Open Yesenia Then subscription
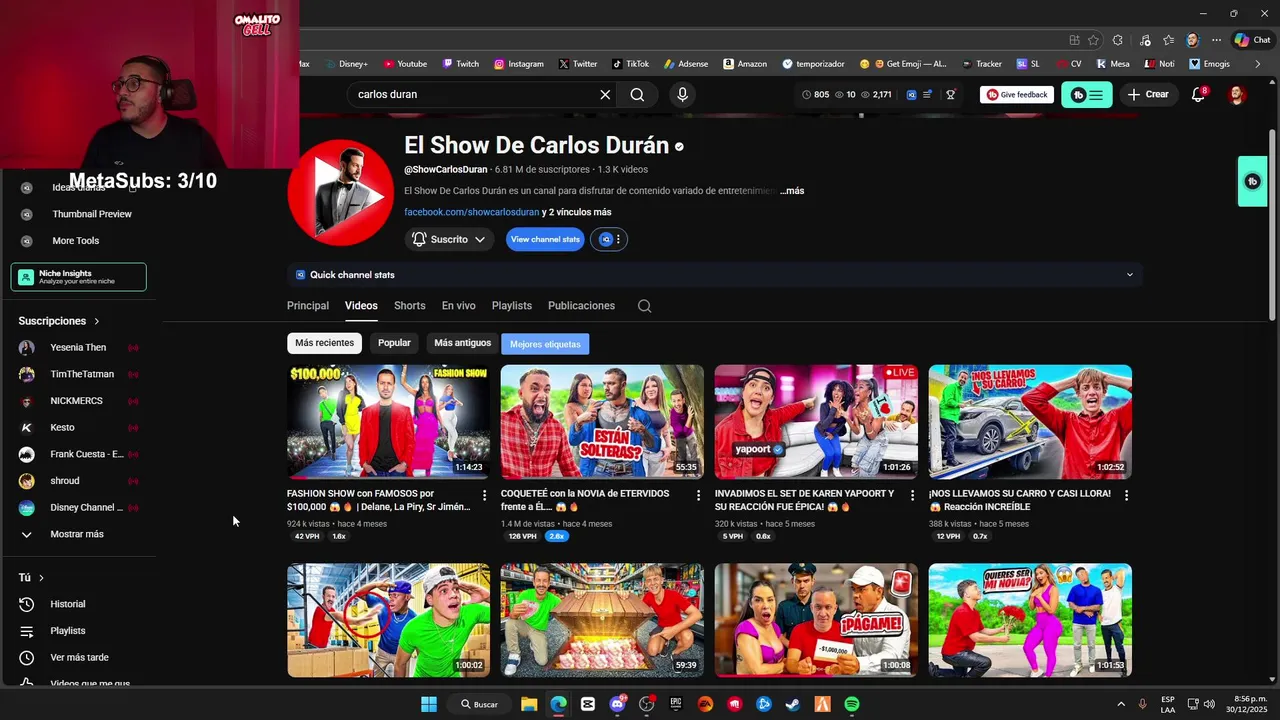This screenshot has width=1280, height=720. click(x=80, y=347)
